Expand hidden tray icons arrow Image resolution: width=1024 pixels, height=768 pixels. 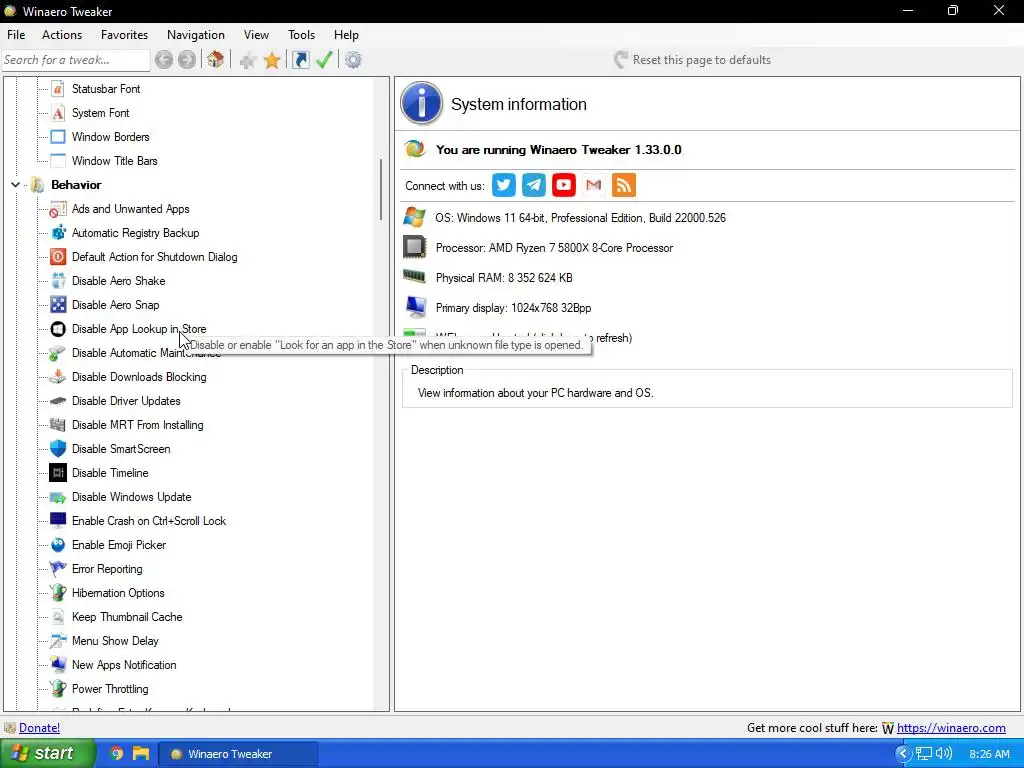pyautogui.click(x=903, y=754)
